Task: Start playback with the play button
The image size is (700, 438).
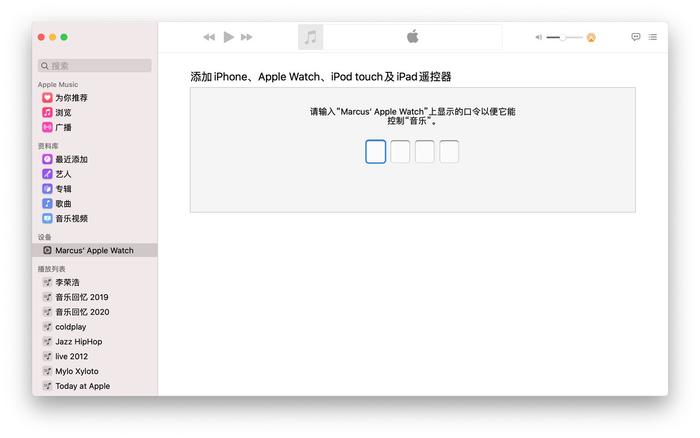Action: 229,37
